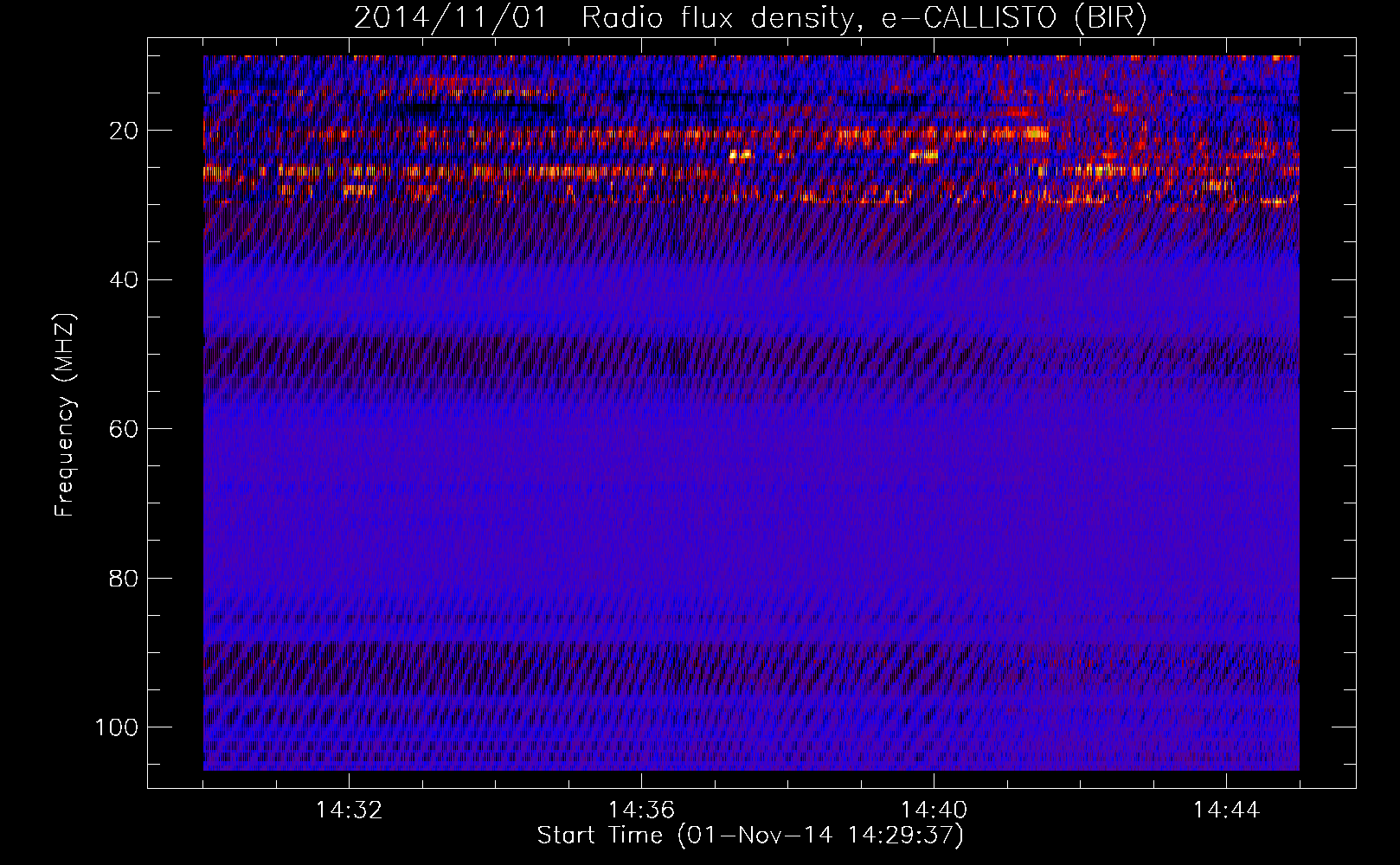This screenshot has height=865, width=1400.
Task: Click the 14:36 time tick label
Action: (641, 811)
